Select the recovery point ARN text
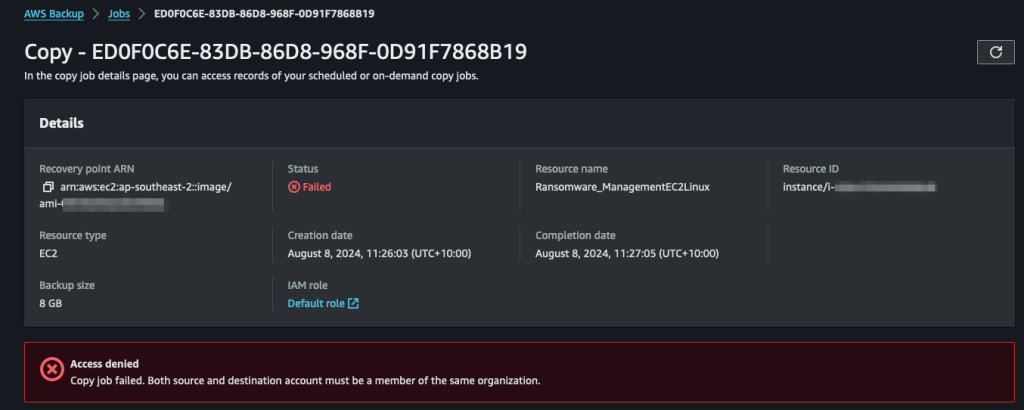This screenshot has width=1024, height=410. pyautogui.click(x=135, y=195)
